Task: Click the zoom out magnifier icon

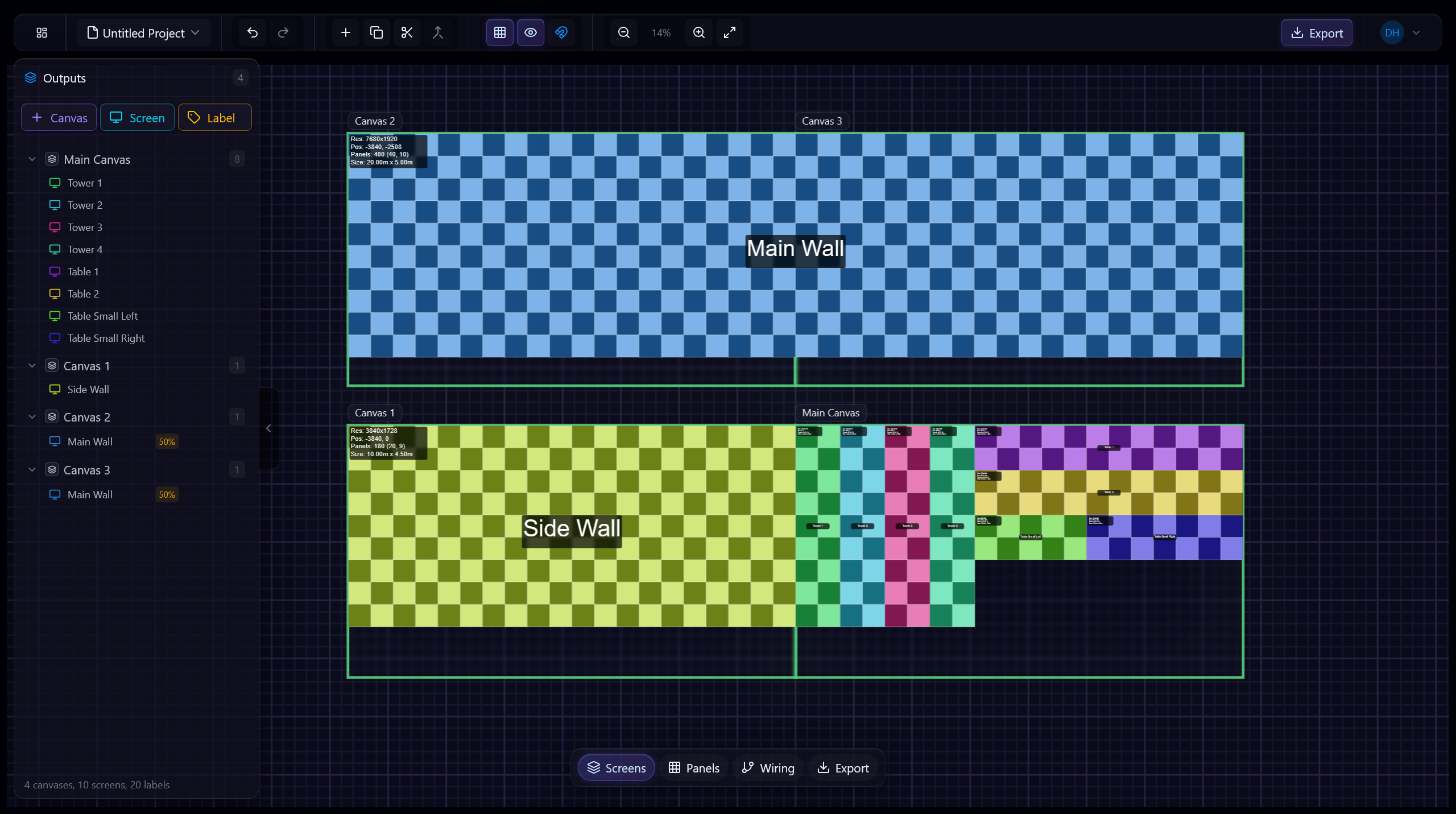Action: [x=623, y=32]
